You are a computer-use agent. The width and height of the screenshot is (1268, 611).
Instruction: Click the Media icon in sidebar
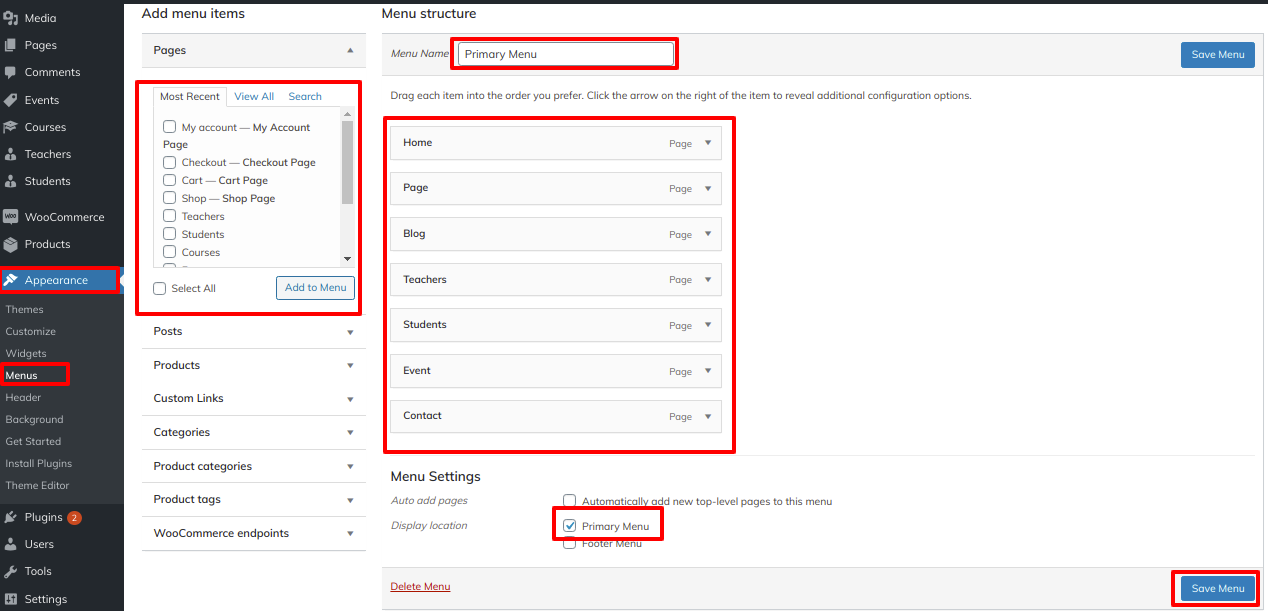(x=11, y=18)
